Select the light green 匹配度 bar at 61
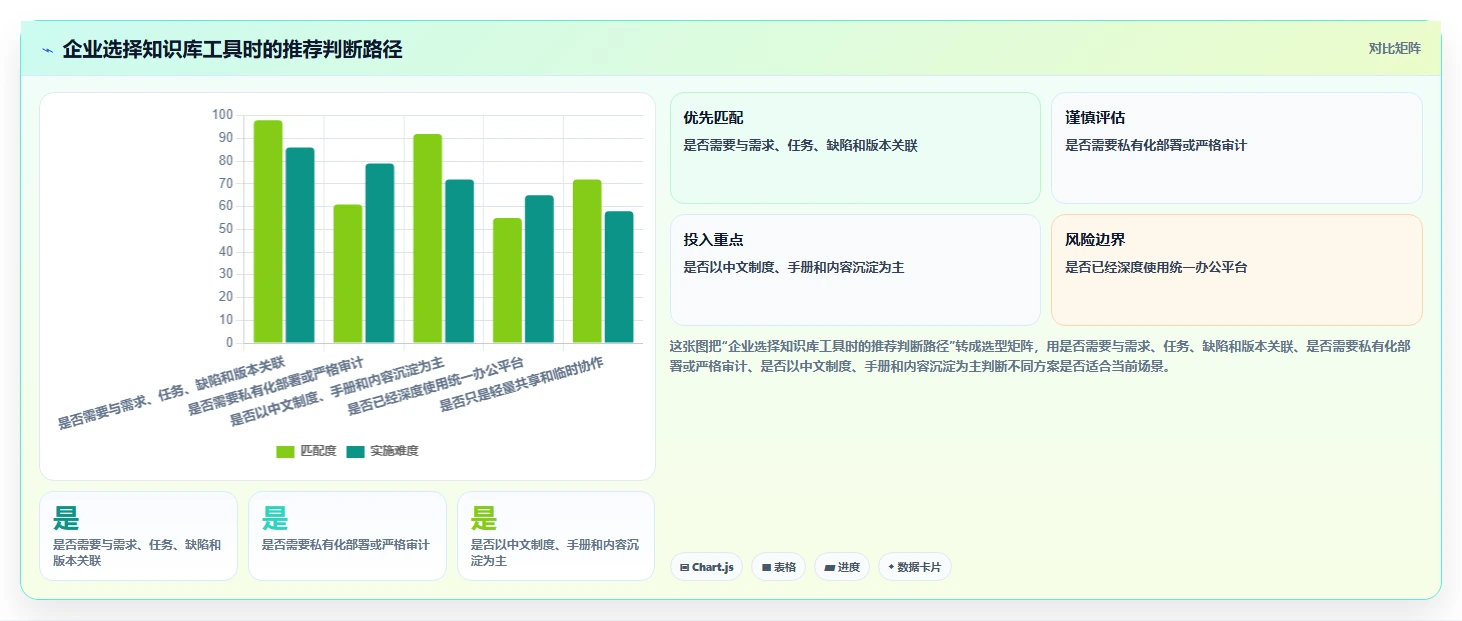Image resolution: width=1462 pixels, height=621 pixels. 348,274
